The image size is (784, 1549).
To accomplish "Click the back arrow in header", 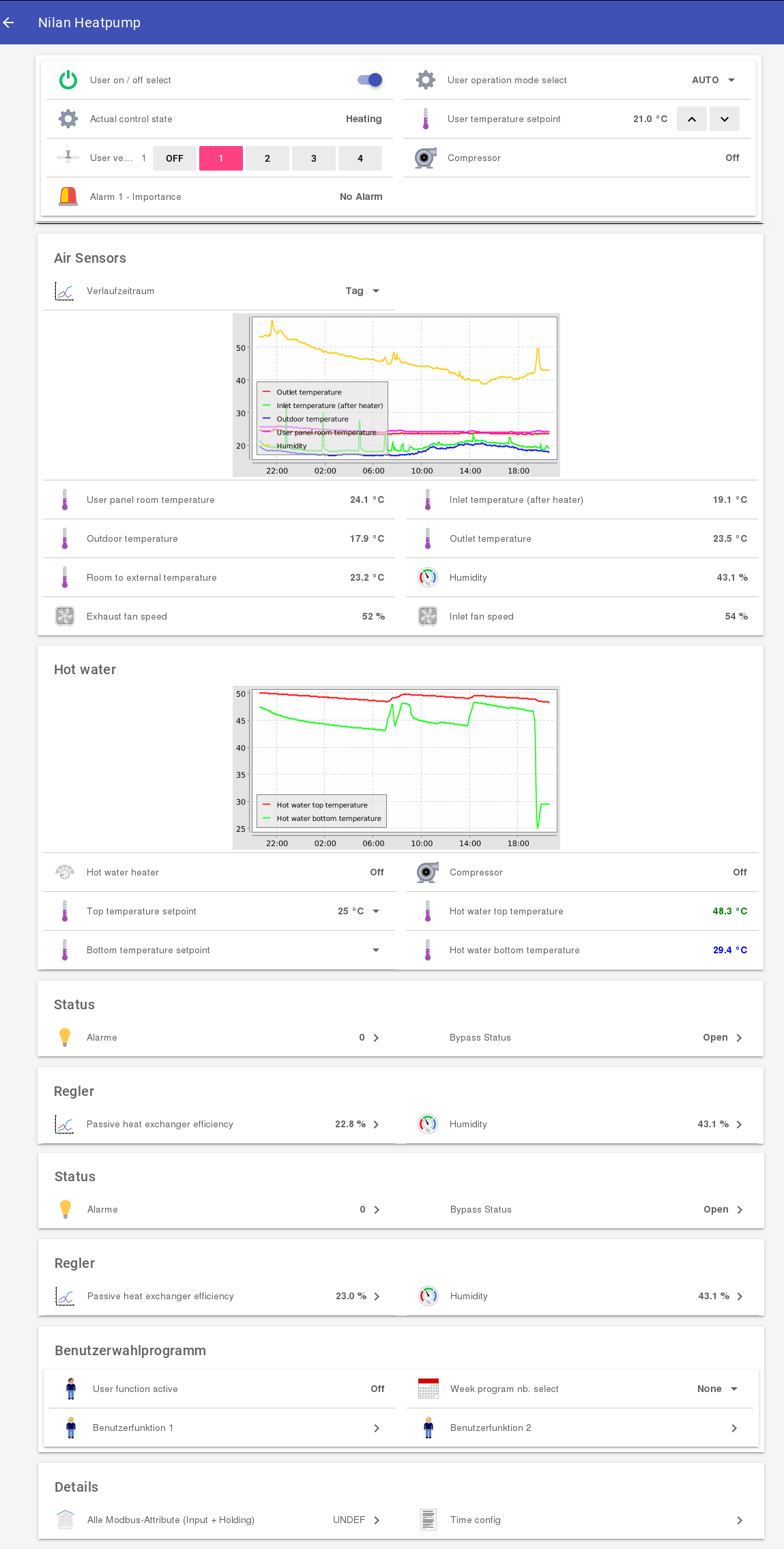I will (x=9, y=23).
